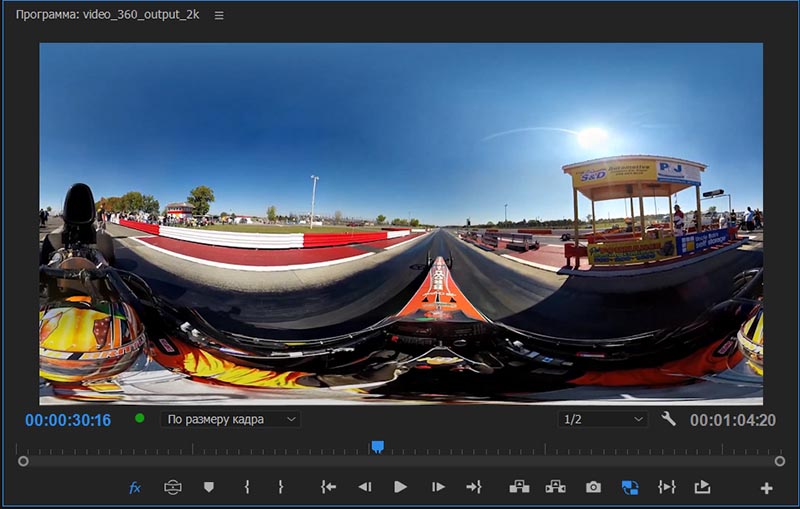Click the Extract button
800x509 pixels.
(555, 487)
